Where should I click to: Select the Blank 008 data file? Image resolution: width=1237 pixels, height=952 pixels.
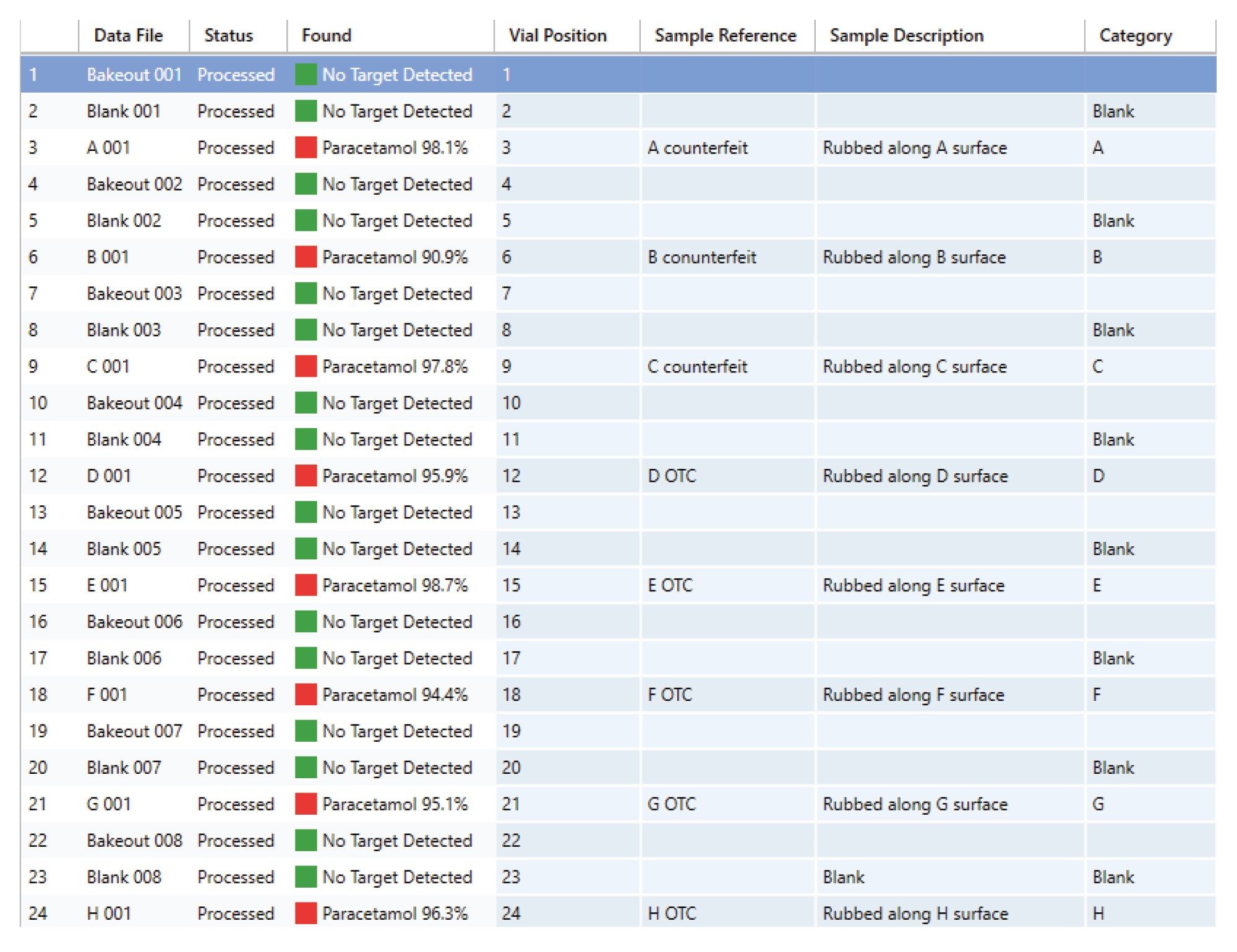tap(124, 878)
